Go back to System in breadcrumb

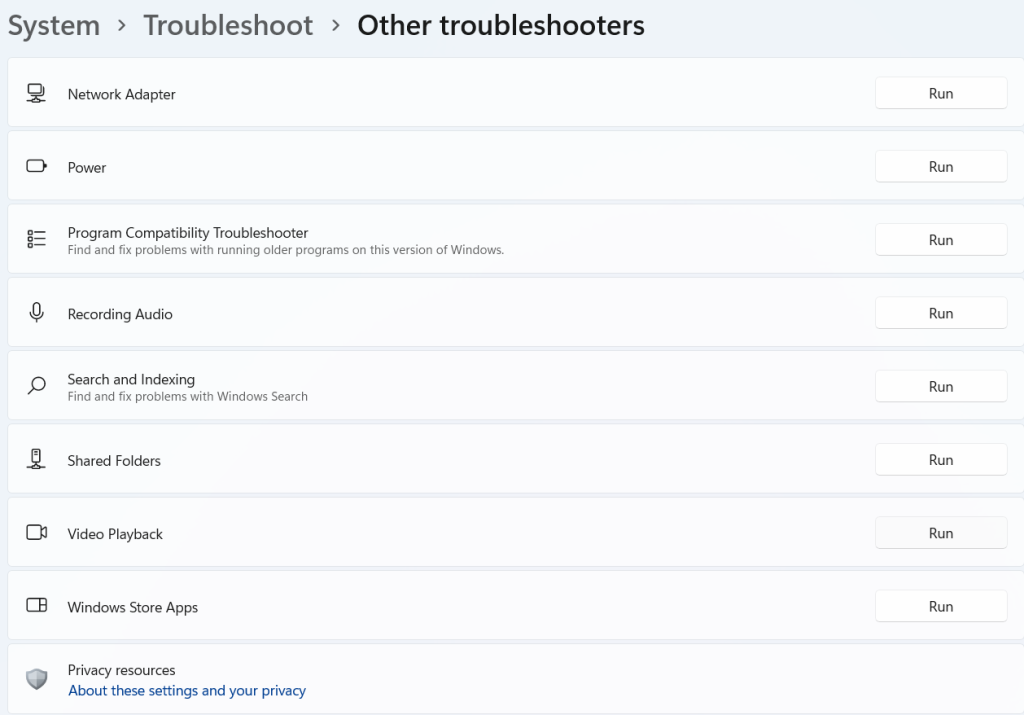[54, 25]
